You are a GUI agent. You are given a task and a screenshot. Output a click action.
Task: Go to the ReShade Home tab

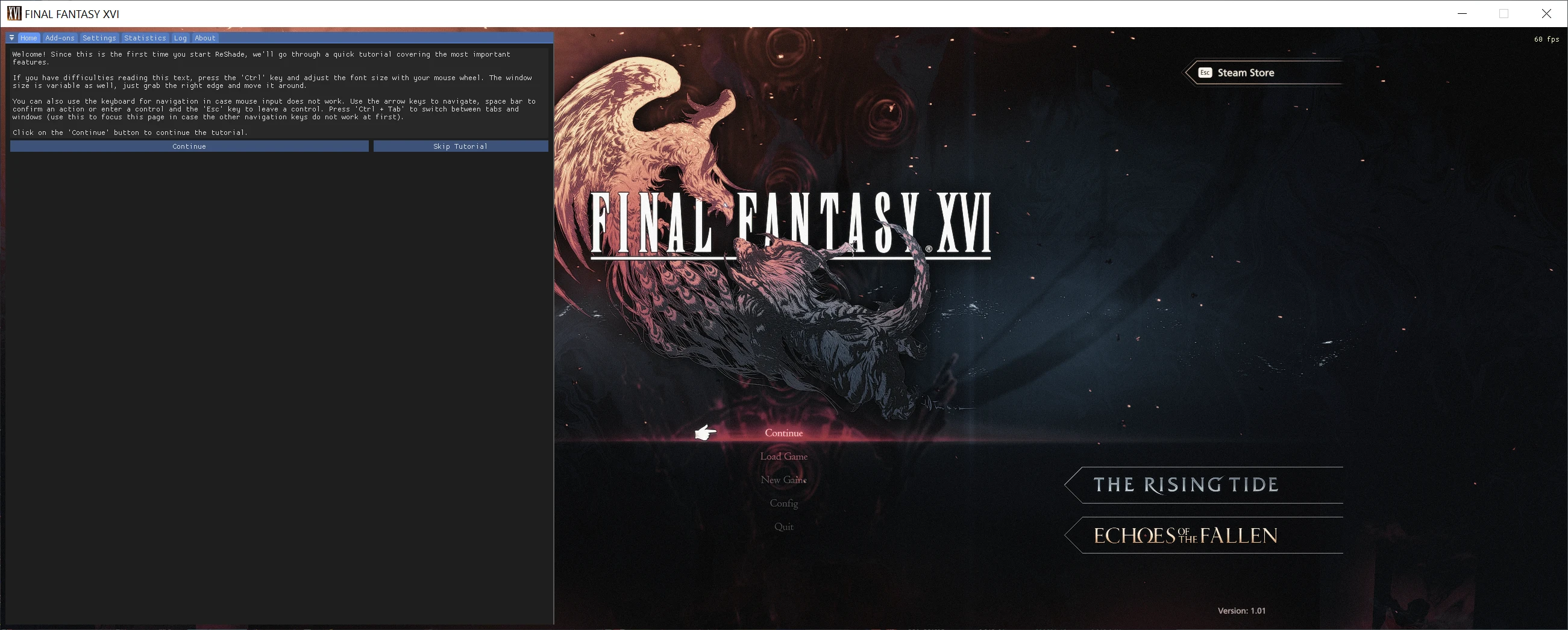pyautogui.click(x=28, y=38)
